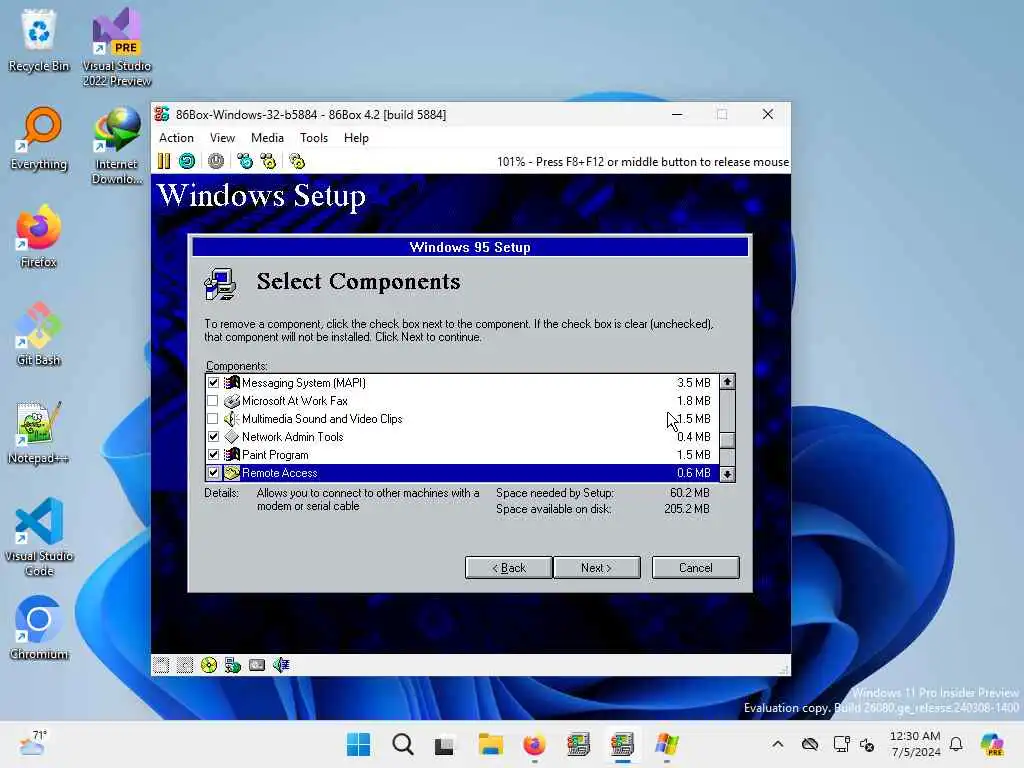1024x768 pixels.
Task: Select the Recycle Bin desktop icon
Action: tap(39, 40)
